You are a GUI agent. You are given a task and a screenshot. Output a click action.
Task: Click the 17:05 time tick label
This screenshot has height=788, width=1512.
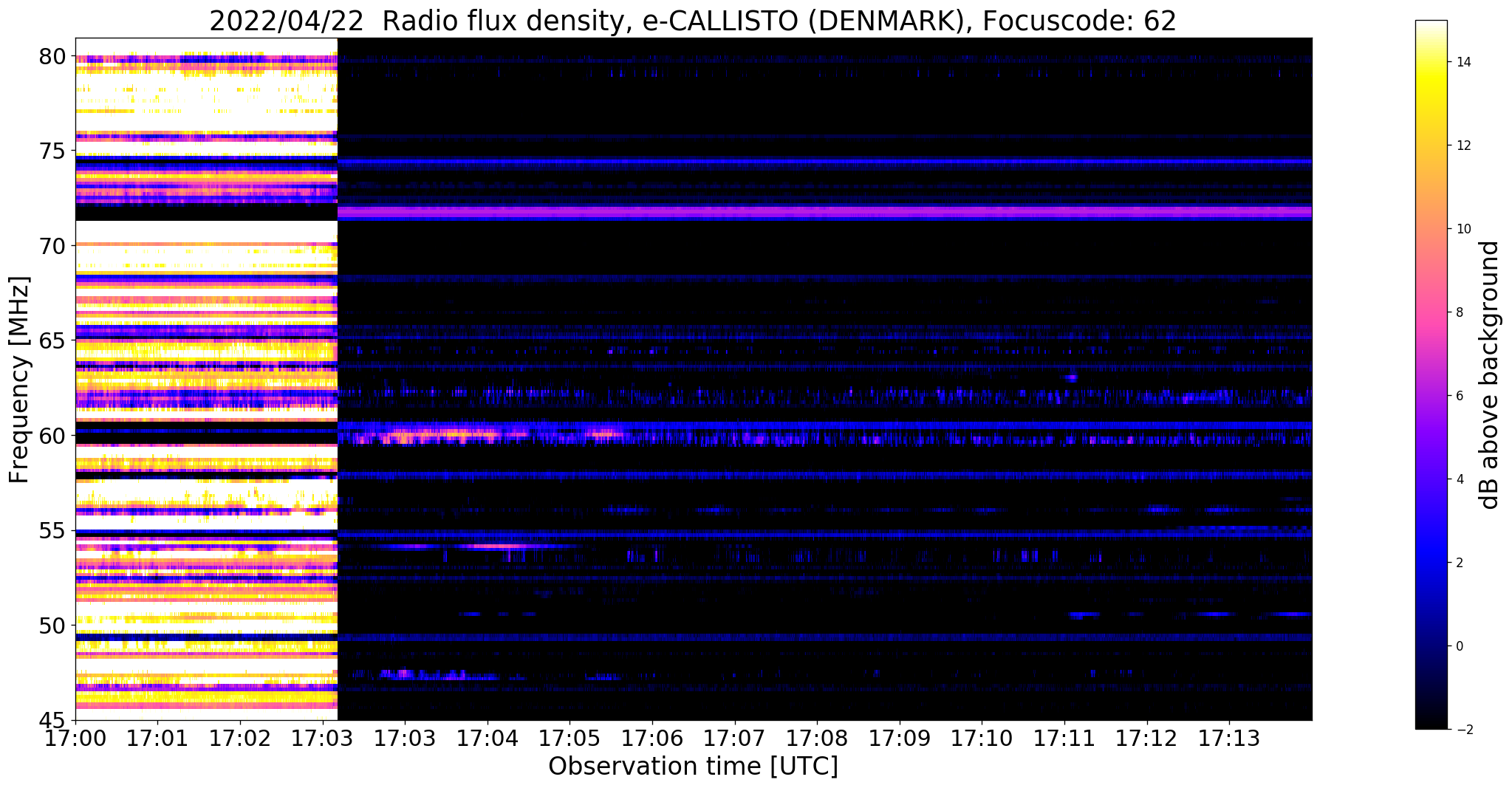569,739
